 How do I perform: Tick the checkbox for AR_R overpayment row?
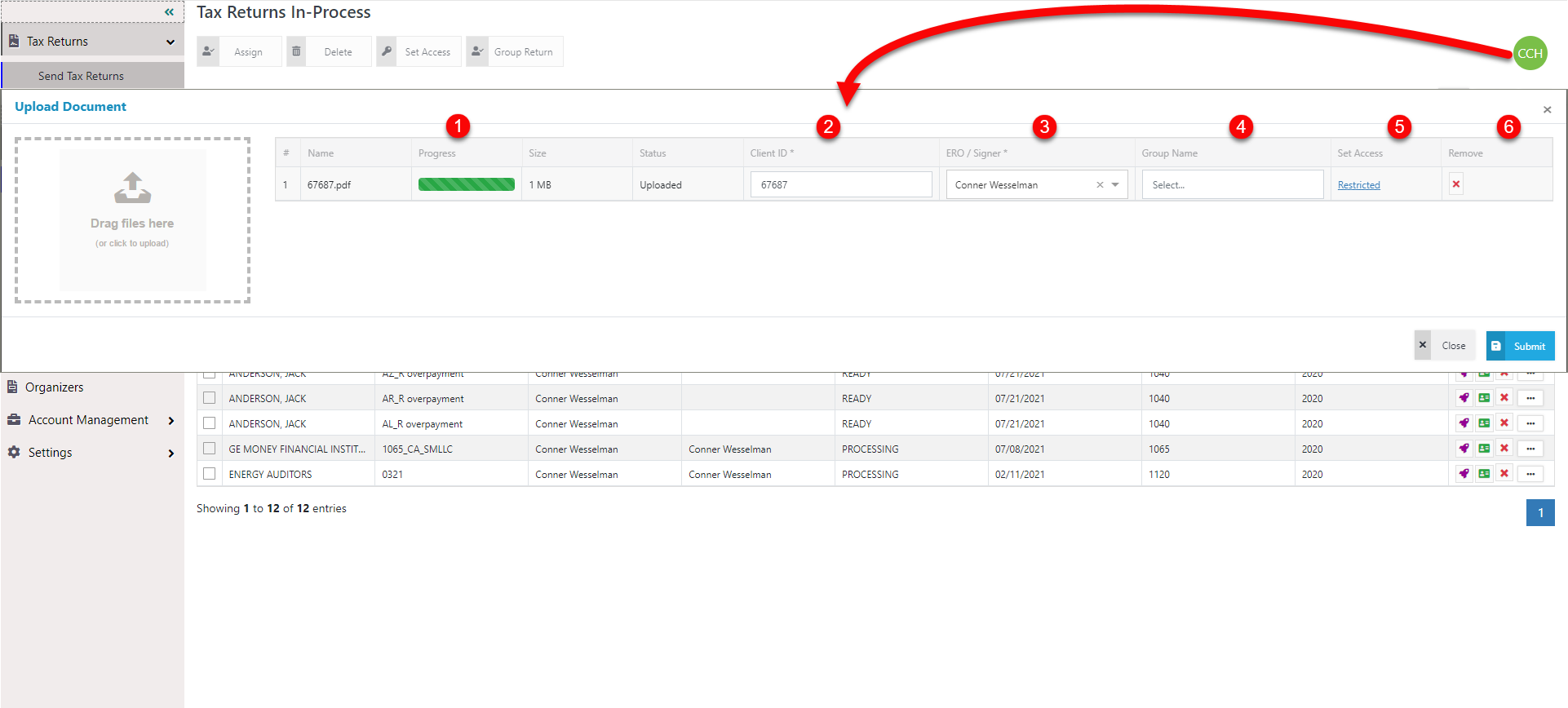[210, 398]
